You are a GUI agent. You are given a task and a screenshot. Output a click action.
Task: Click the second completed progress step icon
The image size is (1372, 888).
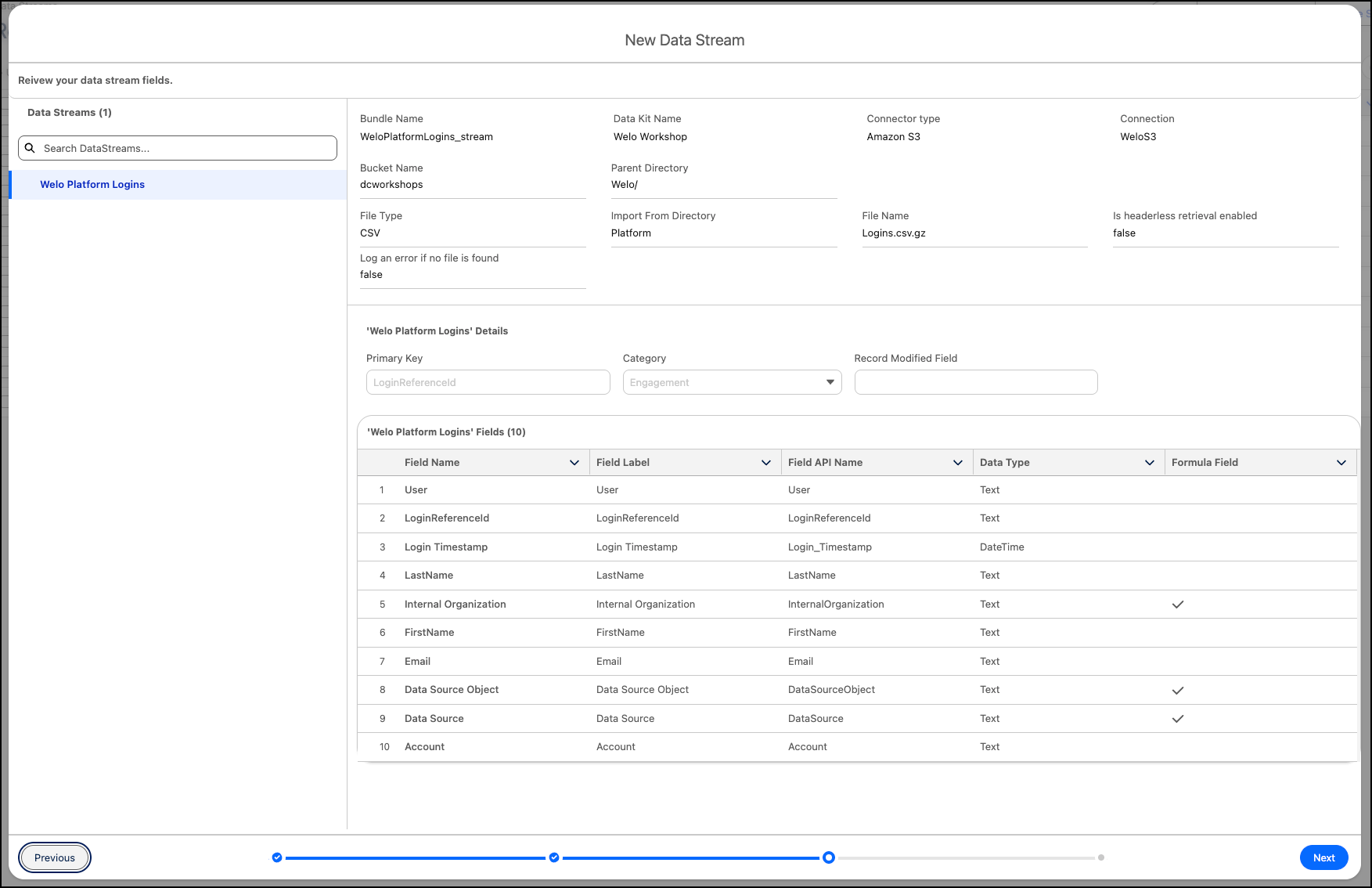coord(554,857)
